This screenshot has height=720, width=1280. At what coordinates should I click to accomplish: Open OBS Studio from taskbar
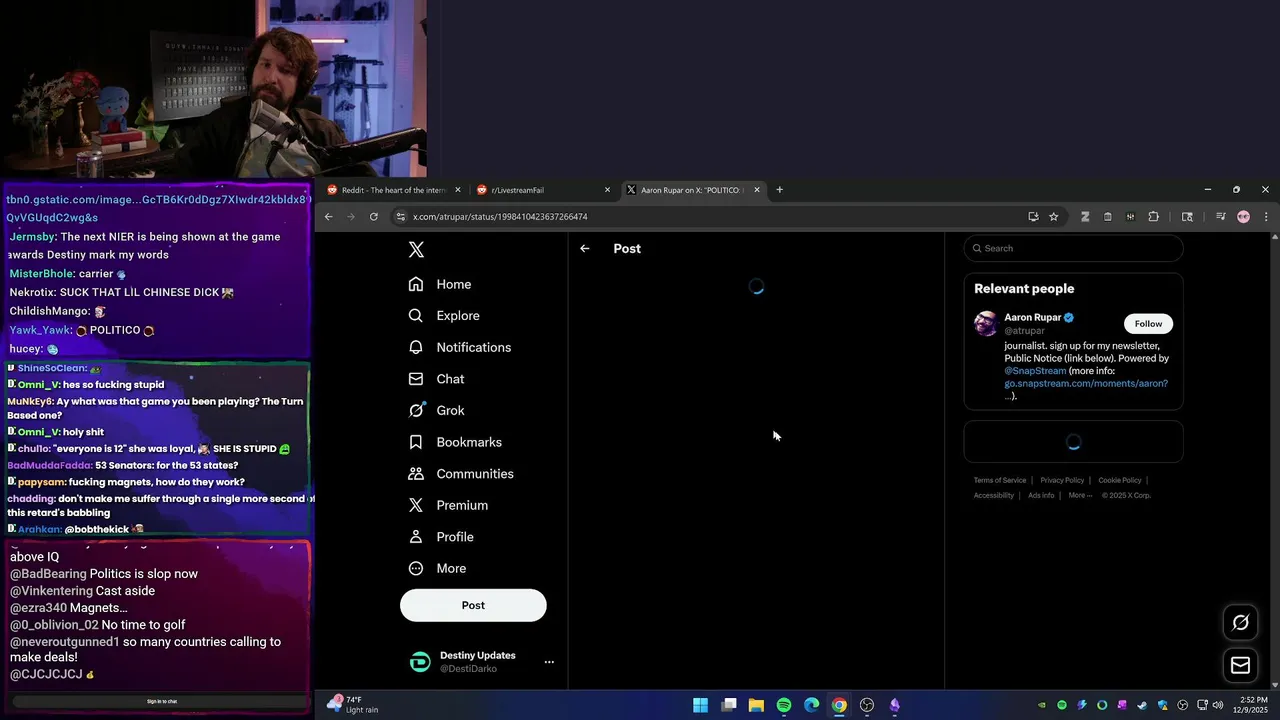[867, 705]
